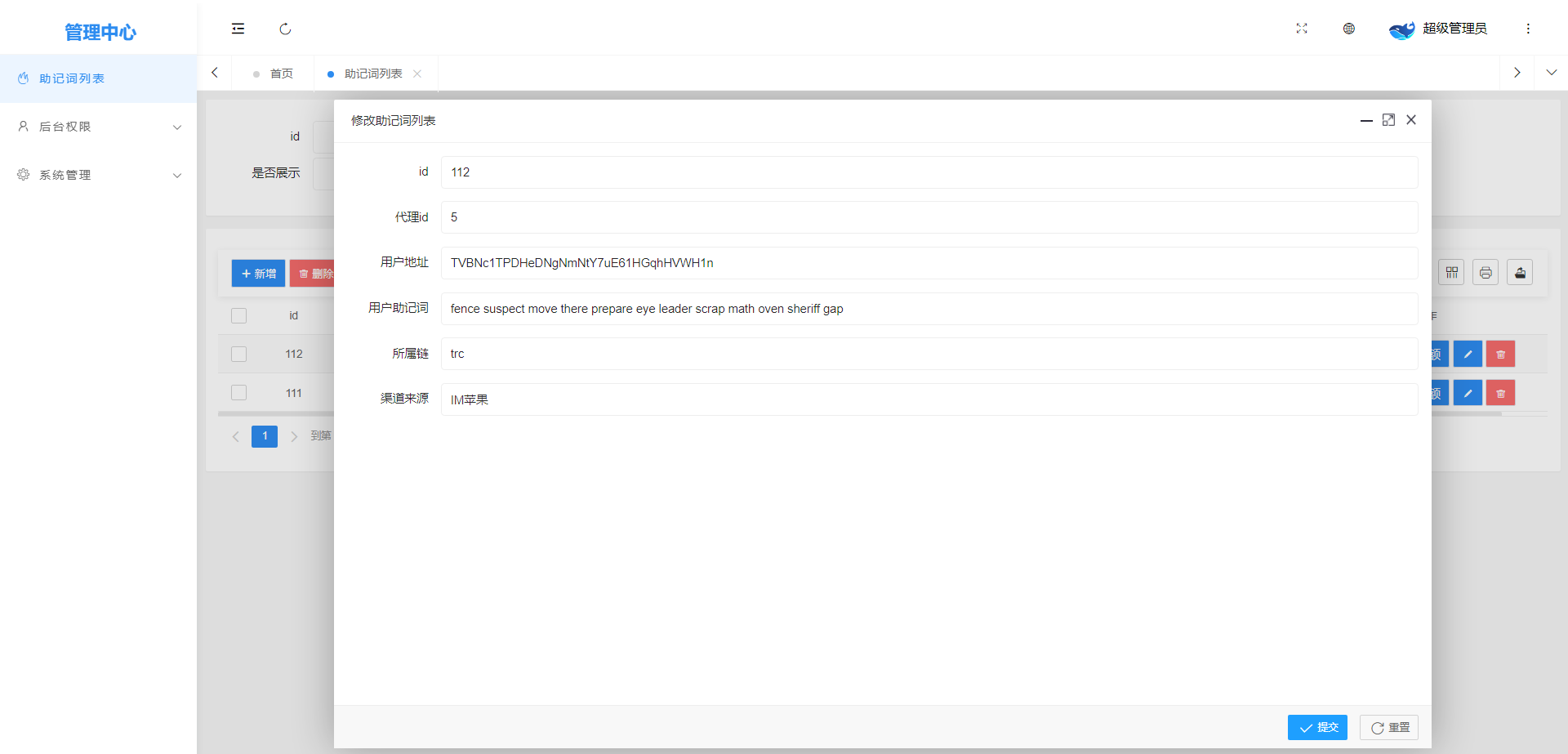Click the red delete icon for row 111
This screenshot has width=1568, height=754.
coord(1500,393)
